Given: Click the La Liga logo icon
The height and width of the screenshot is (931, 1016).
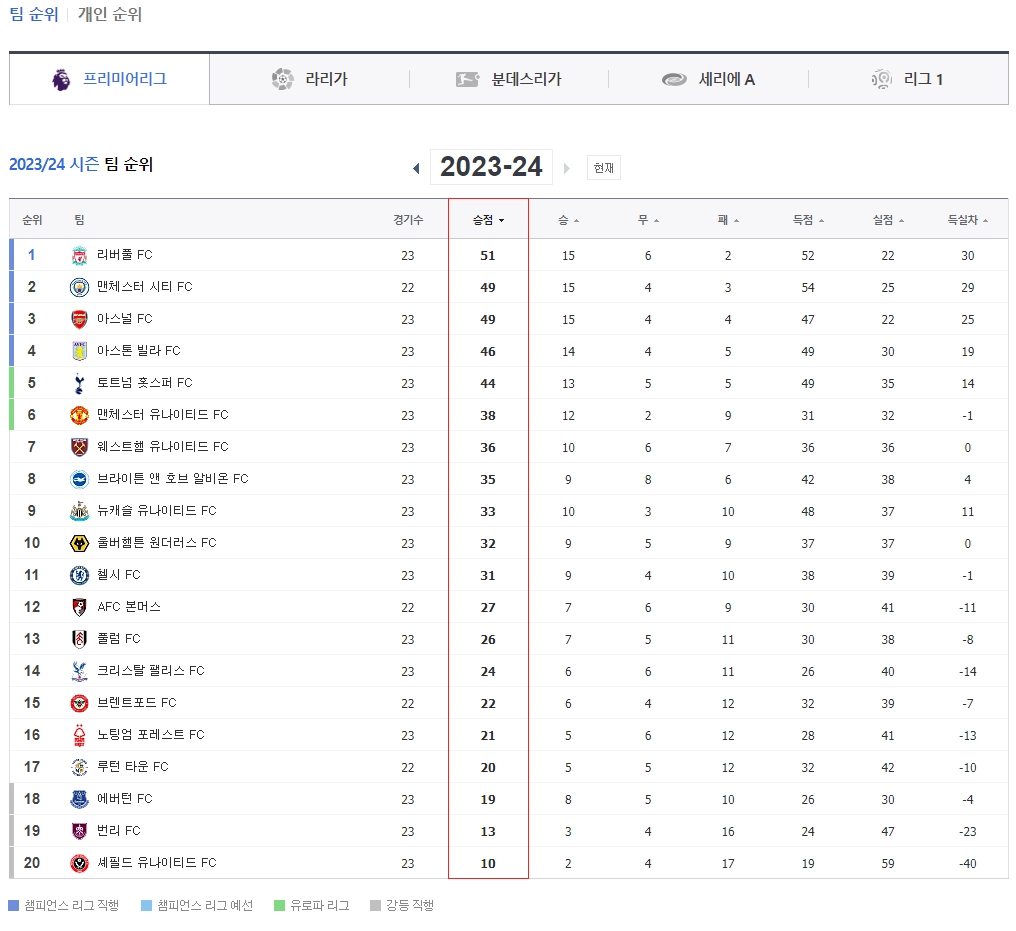Looking at the screenshot, I should pos(283,79).
